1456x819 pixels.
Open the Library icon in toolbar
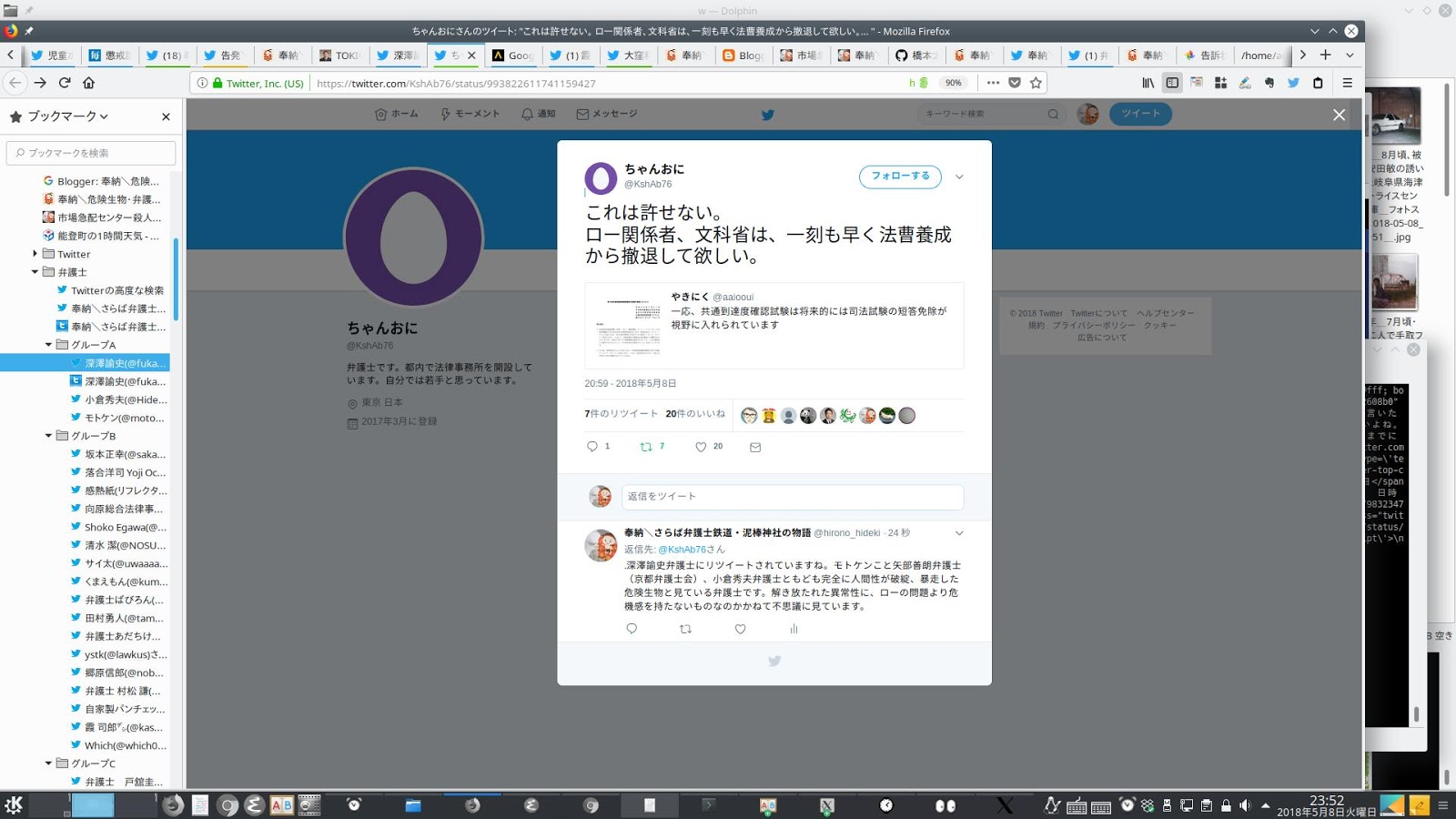coord(1148,83)
